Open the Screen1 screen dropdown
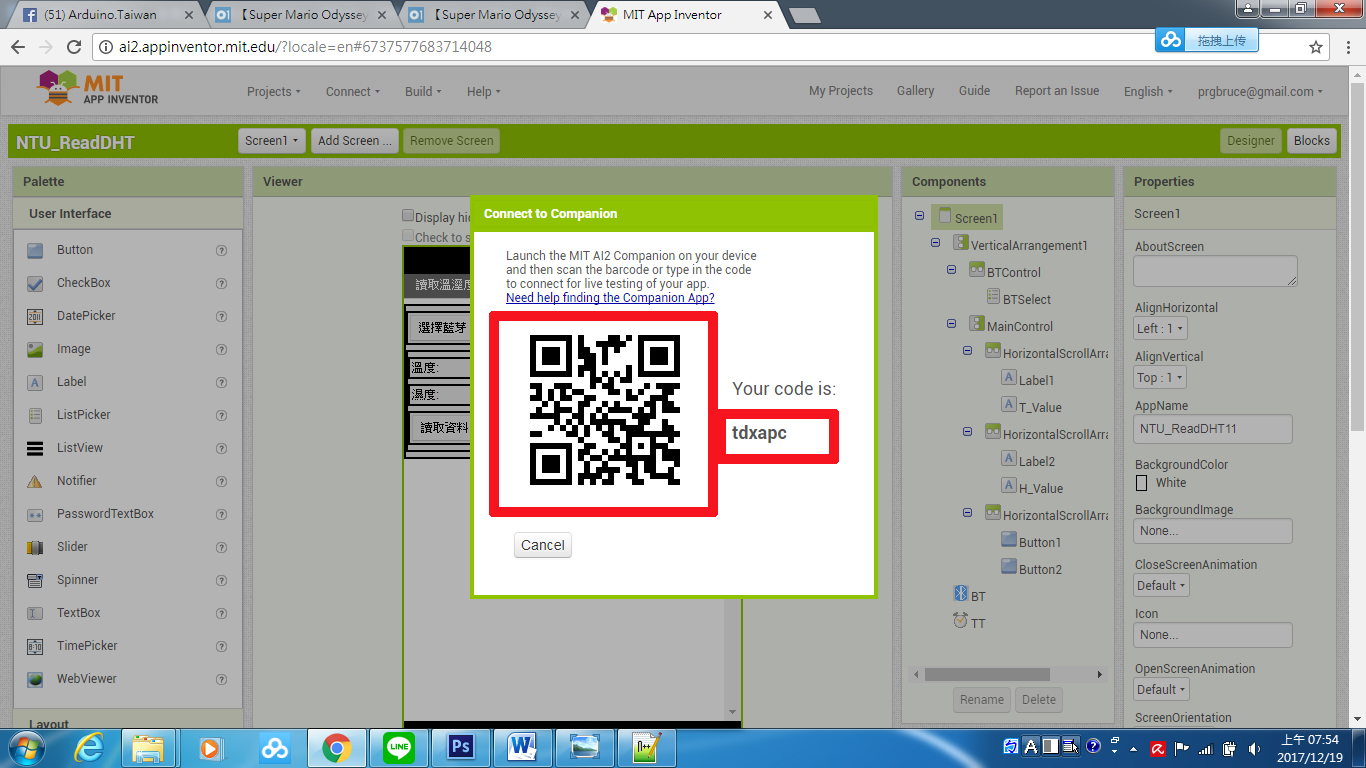 [x=271, y=141]
